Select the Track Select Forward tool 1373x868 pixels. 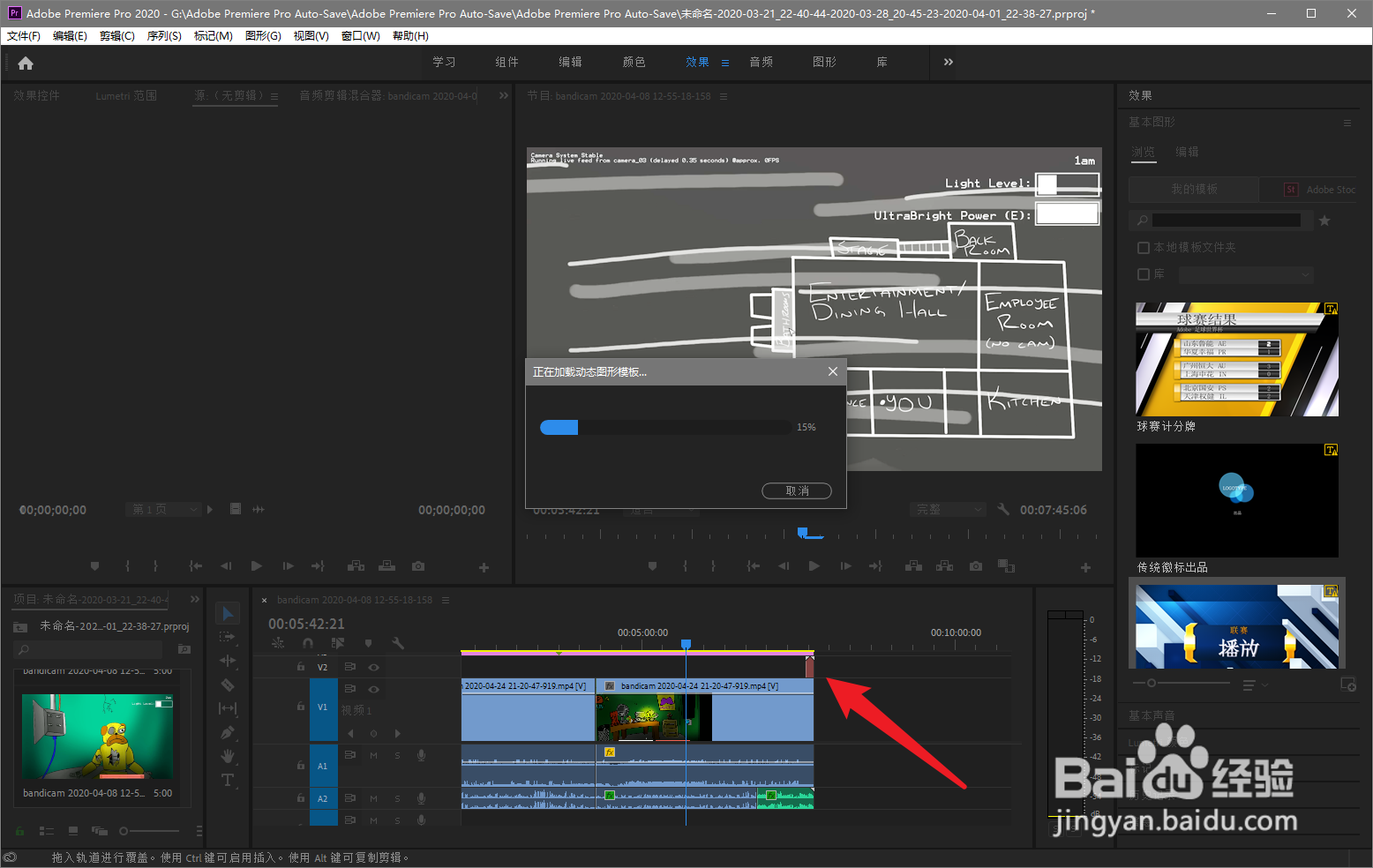pyautogui.click(x=227, y=637)
